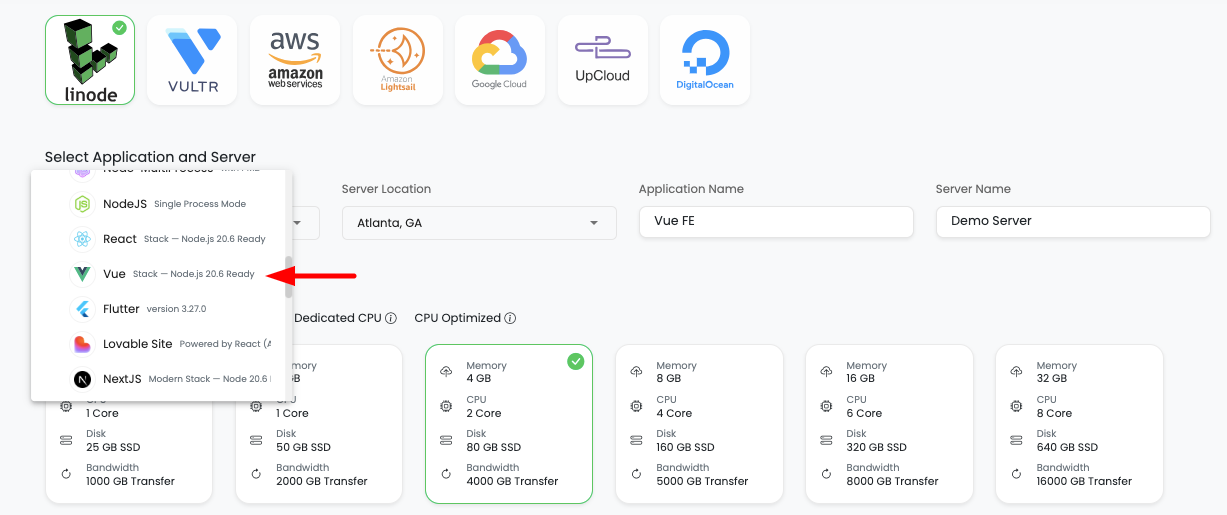Click memory icon on 8 GB plan

coord(636,372)
